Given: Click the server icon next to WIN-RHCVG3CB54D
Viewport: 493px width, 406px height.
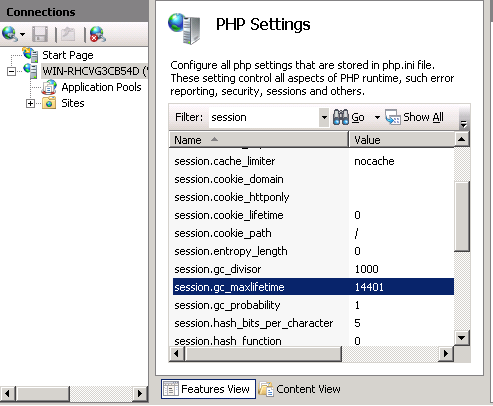Looking at the screenshot, I should click(31, 71).
